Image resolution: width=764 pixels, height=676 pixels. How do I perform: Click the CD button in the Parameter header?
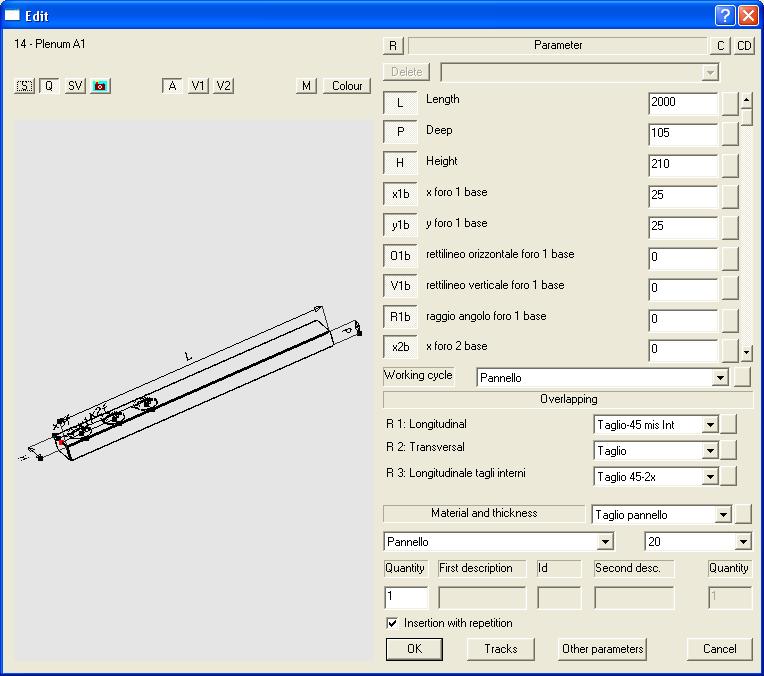click(745, 46)
